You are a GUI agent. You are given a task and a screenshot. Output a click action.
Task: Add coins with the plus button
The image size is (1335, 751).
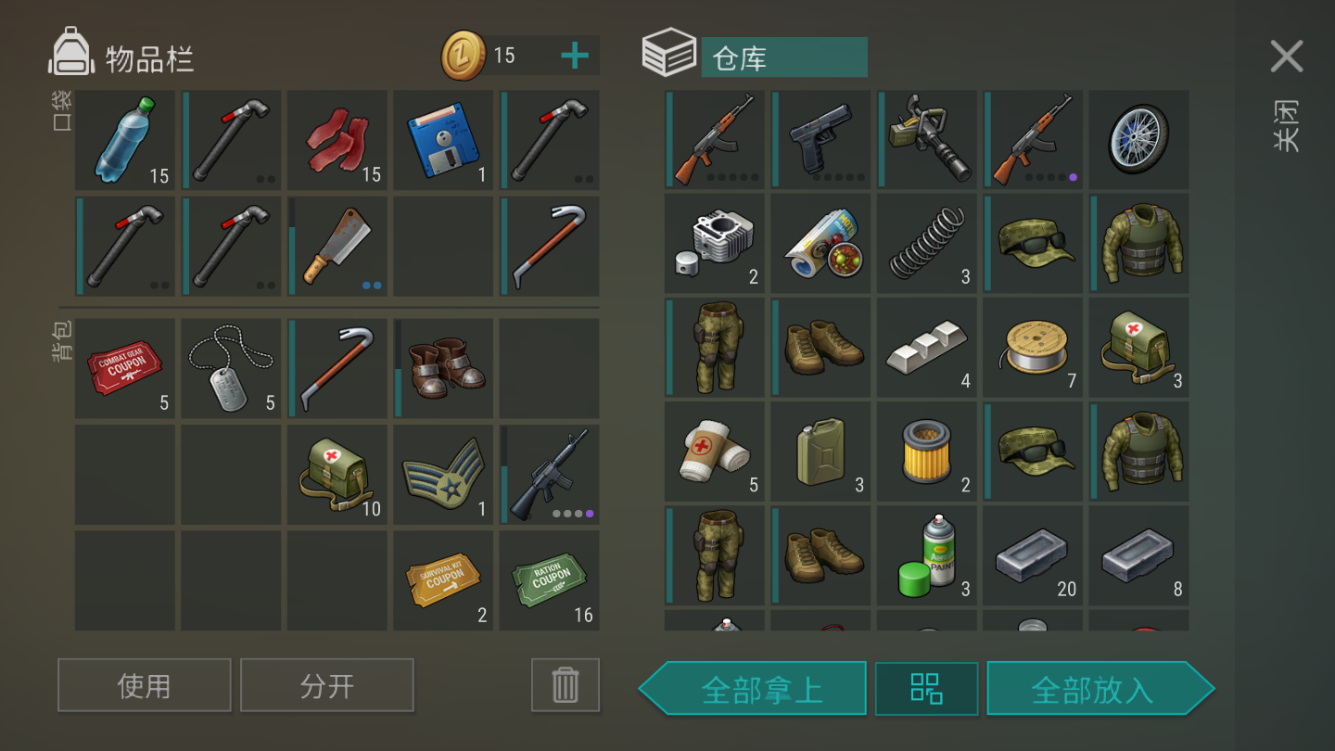click(574, 56)
